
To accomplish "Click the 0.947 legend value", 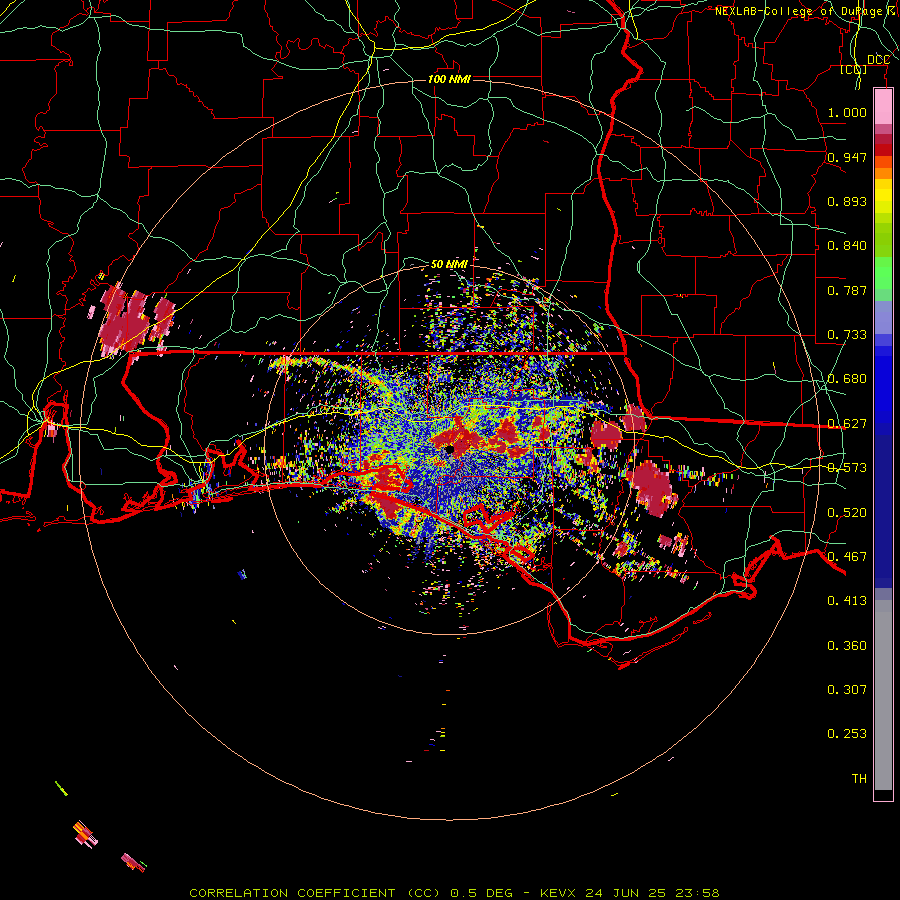I will (847, 157).
